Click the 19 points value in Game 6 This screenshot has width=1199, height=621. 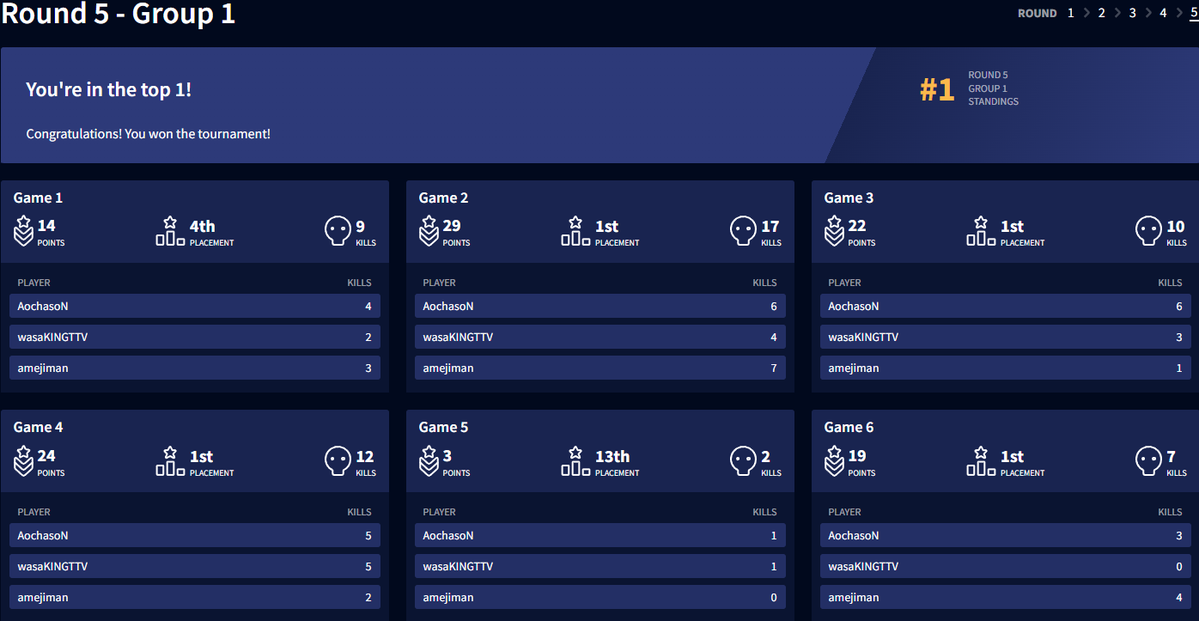coord(856,456)
